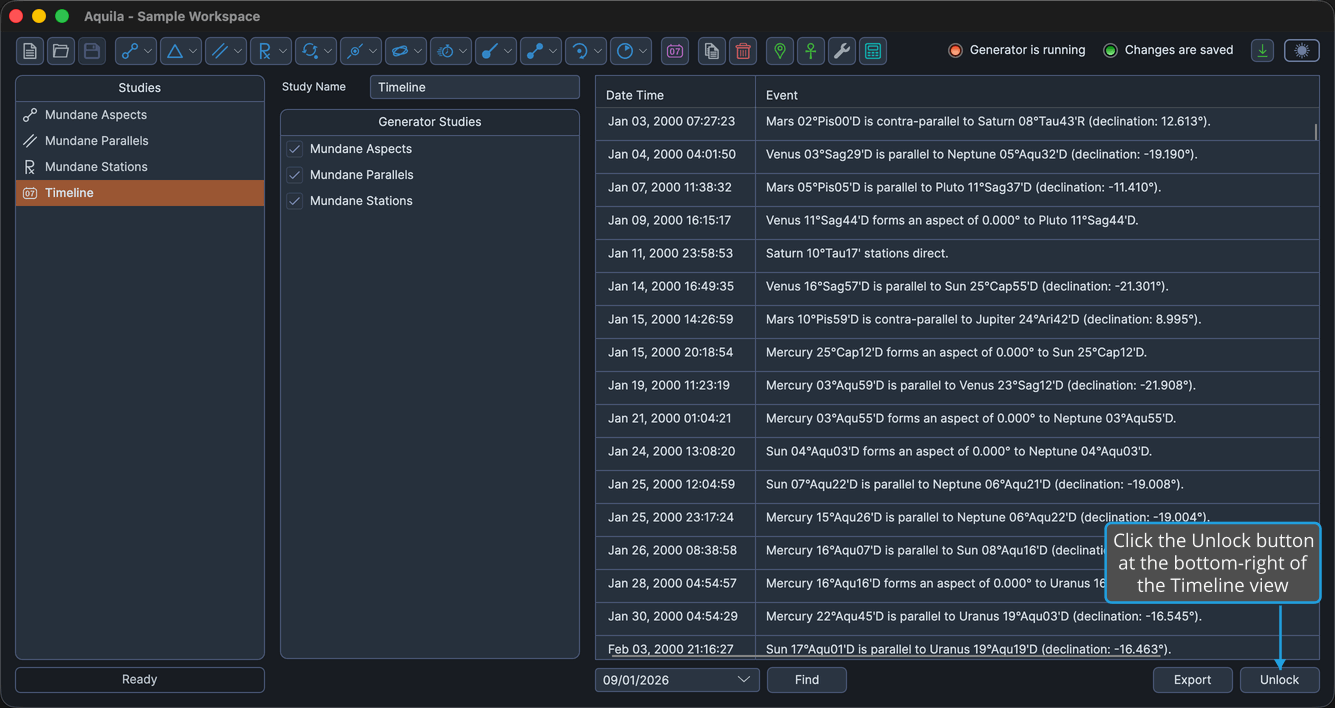1335x708 pixels.
Task: Uncheck Mundane Stations in Generator Studies
Action: [x=295, y=201]
